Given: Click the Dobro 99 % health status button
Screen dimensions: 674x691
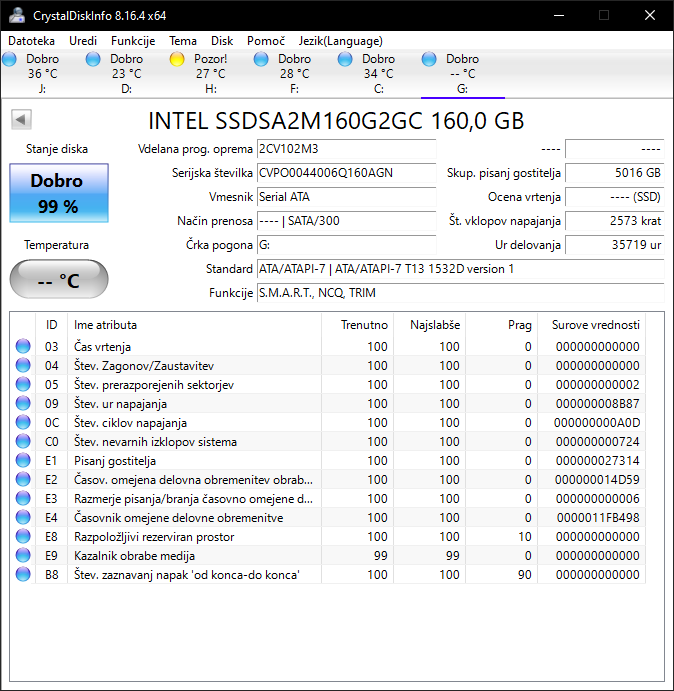Looking at the screenshot, I should tap(59, 193).
